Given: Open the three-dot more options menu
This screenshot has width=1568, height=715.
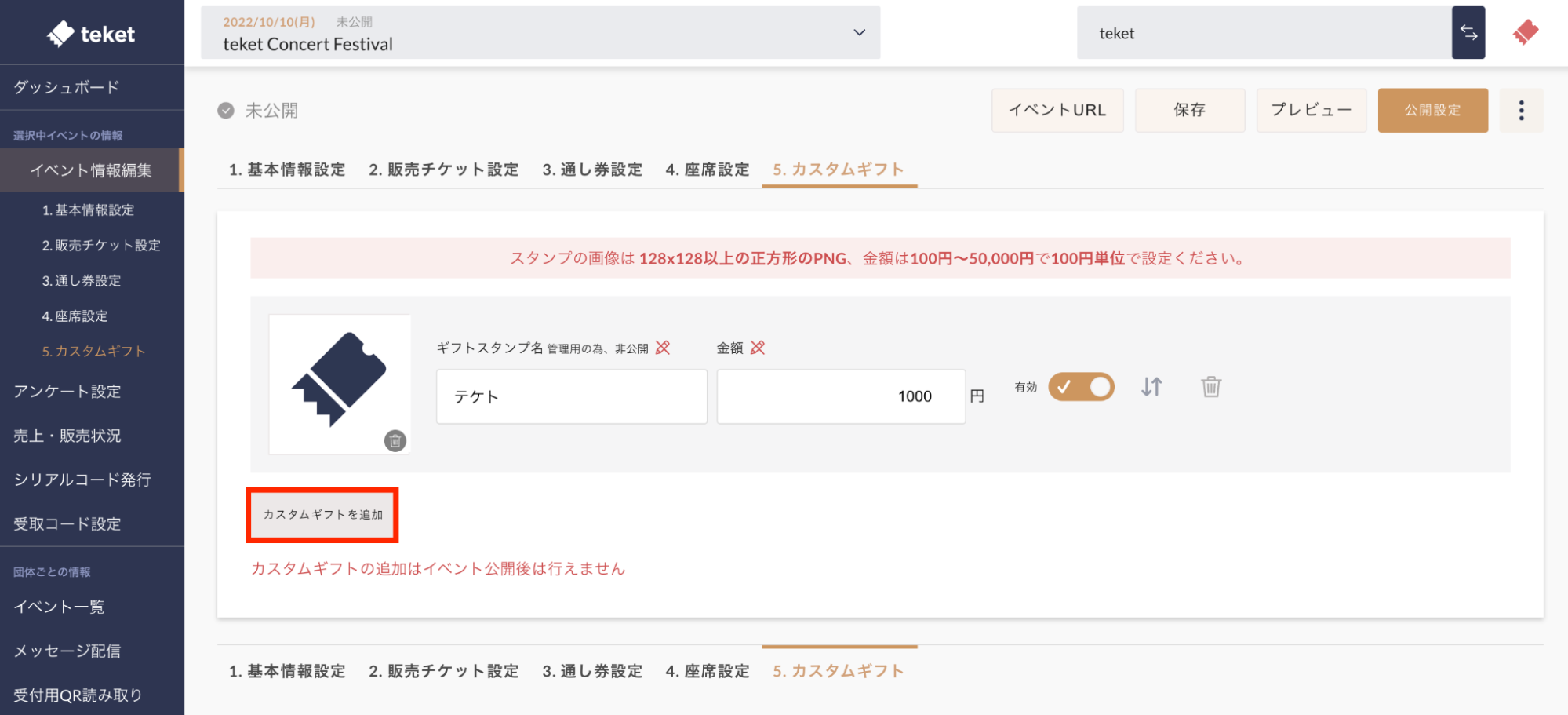Looking at the screenshot, I should coord(1521,111).
